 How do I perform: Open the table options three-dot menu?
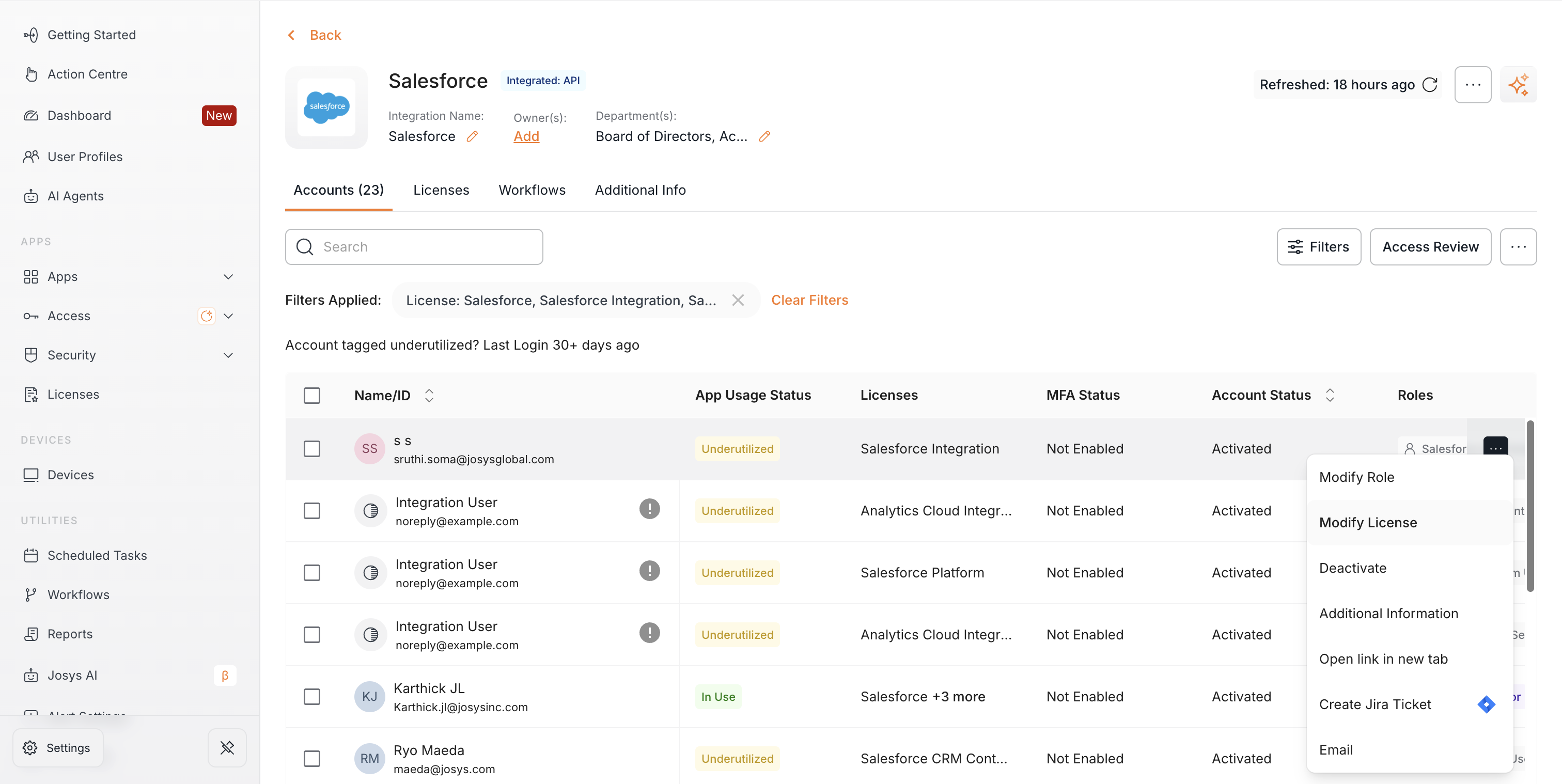point(1518,247)
